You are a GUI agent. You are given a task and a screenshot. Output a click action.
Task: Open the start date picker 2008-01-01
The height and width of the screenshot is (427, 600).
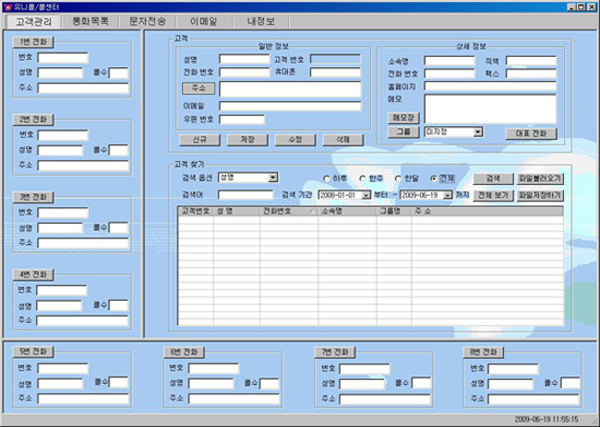point(366,195)
